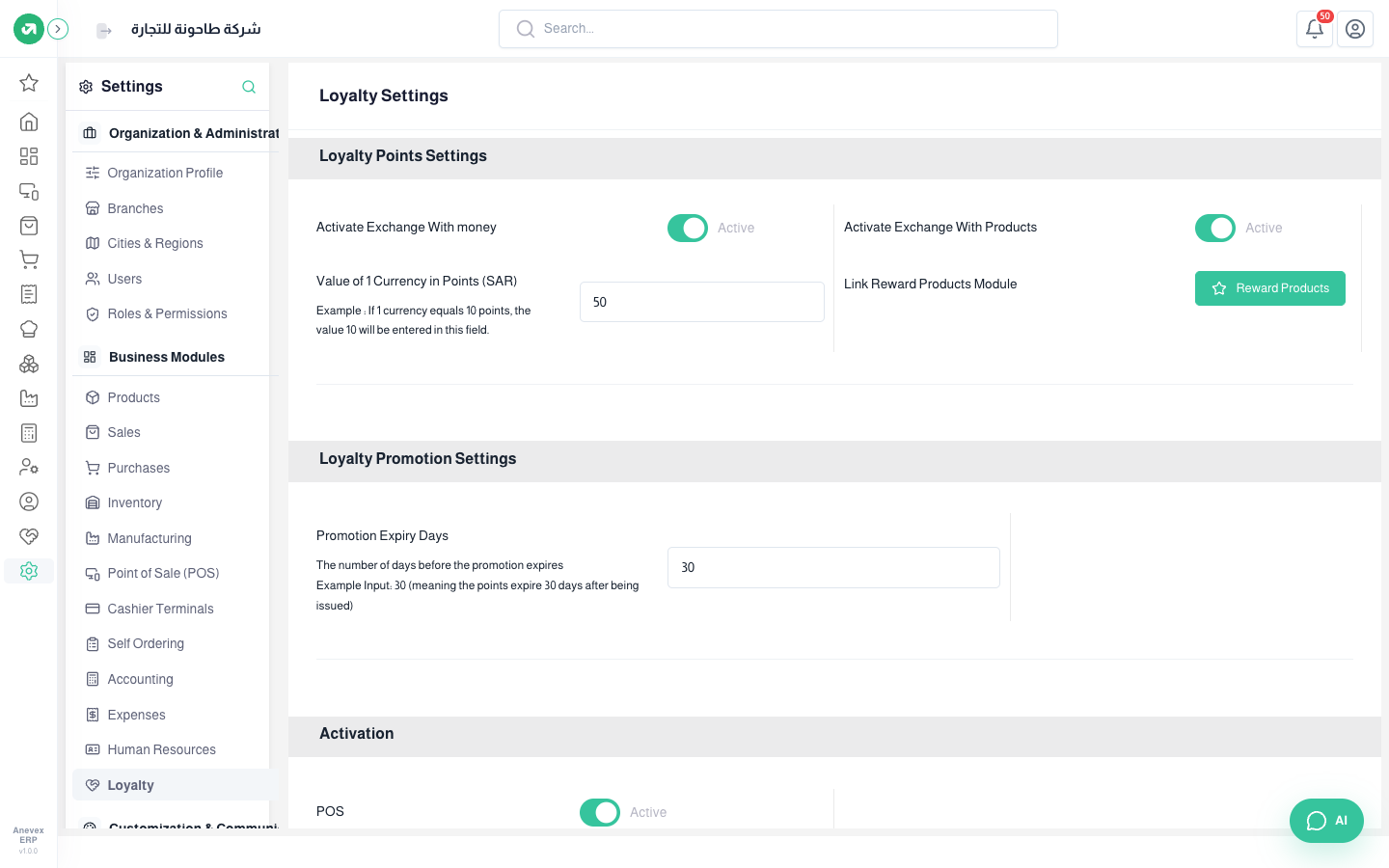Click Link Reward Products Module label
This screenshot has height=868, width=1389.
pos(931,284)
